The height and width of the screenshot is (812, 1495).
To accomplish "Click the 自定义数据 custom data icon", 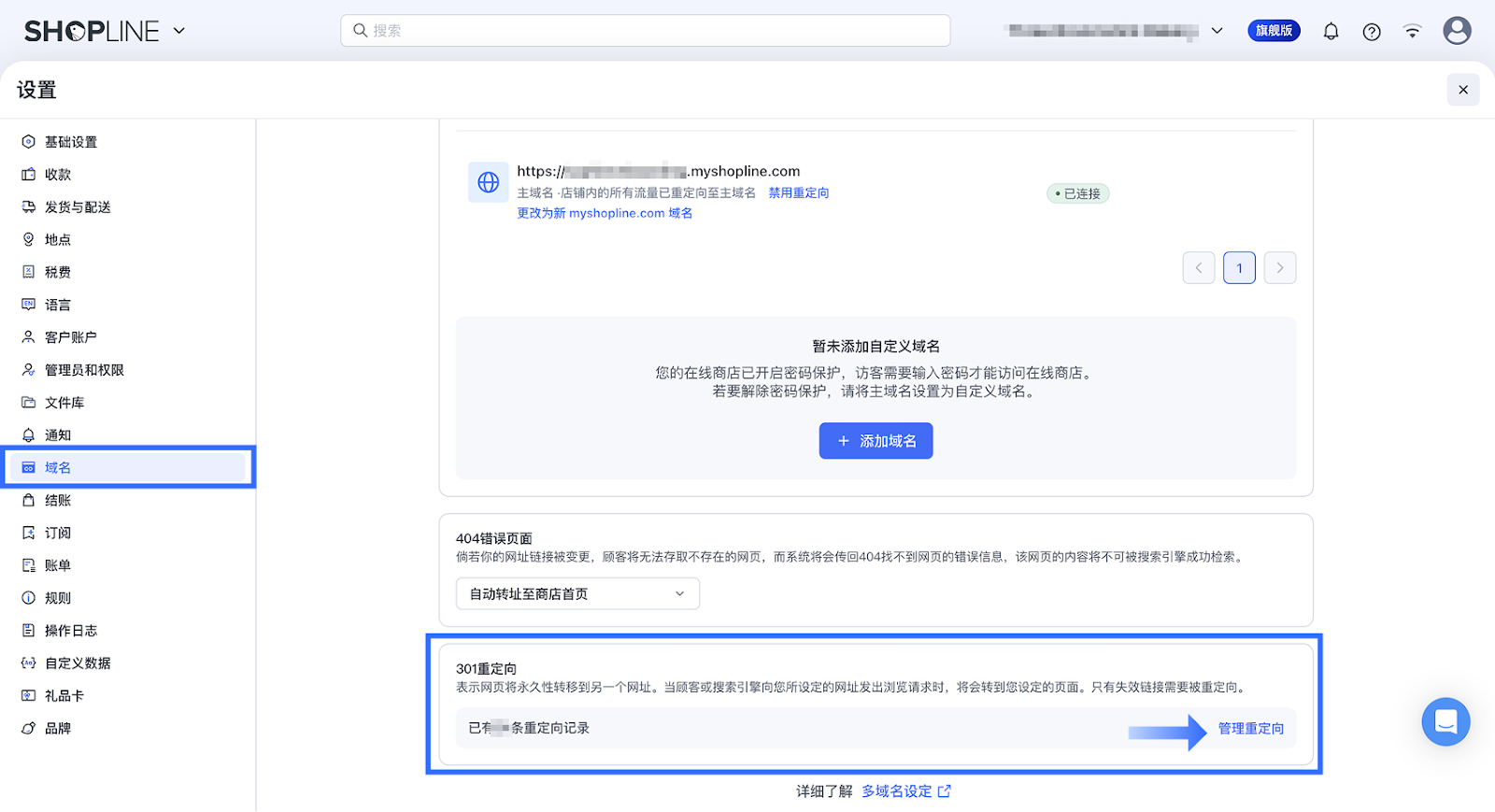I will [29, 663].
